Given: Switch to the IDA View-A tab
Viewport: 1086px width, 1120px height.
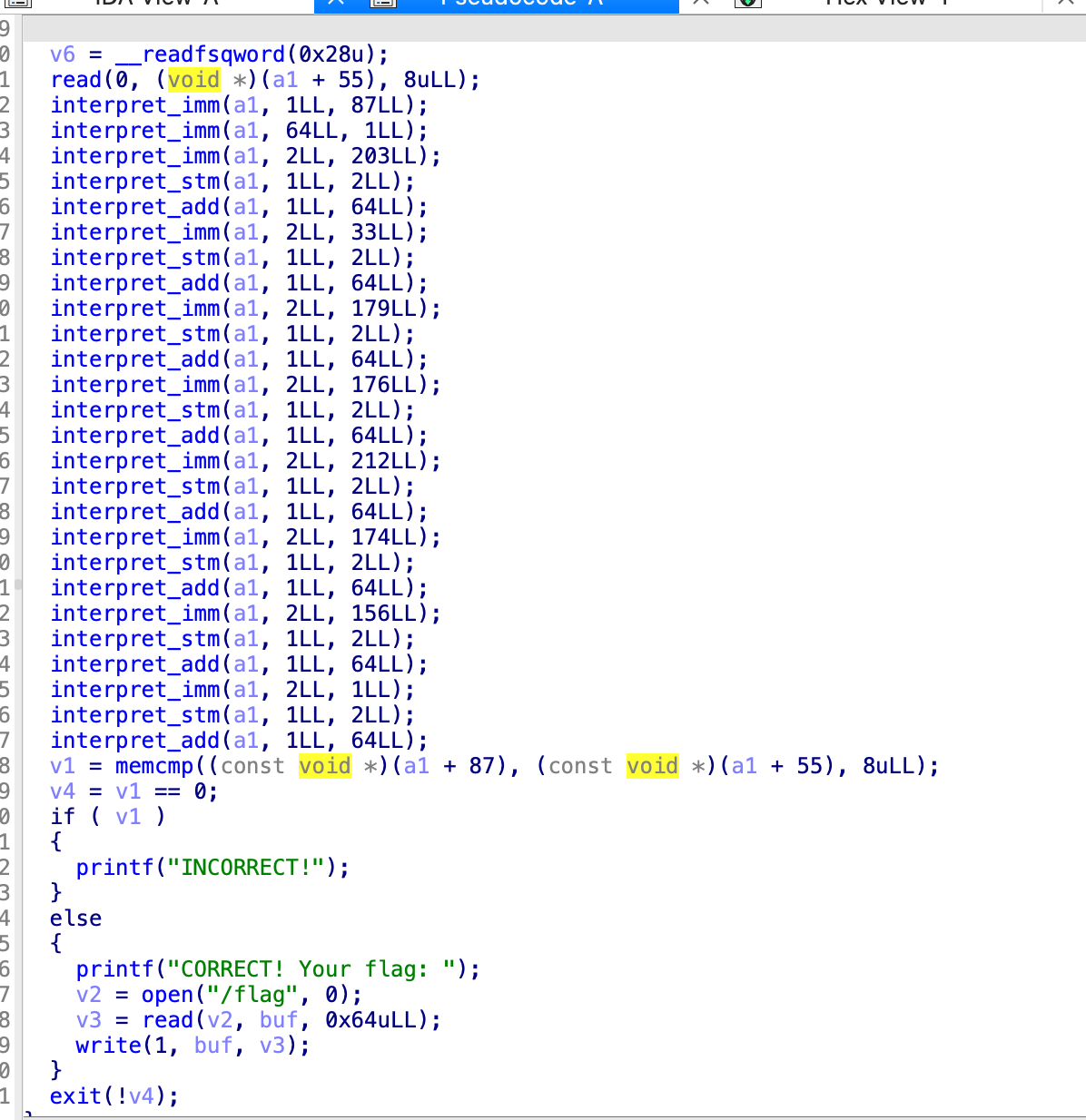Looking at the screenshot, I should (154, 3).
